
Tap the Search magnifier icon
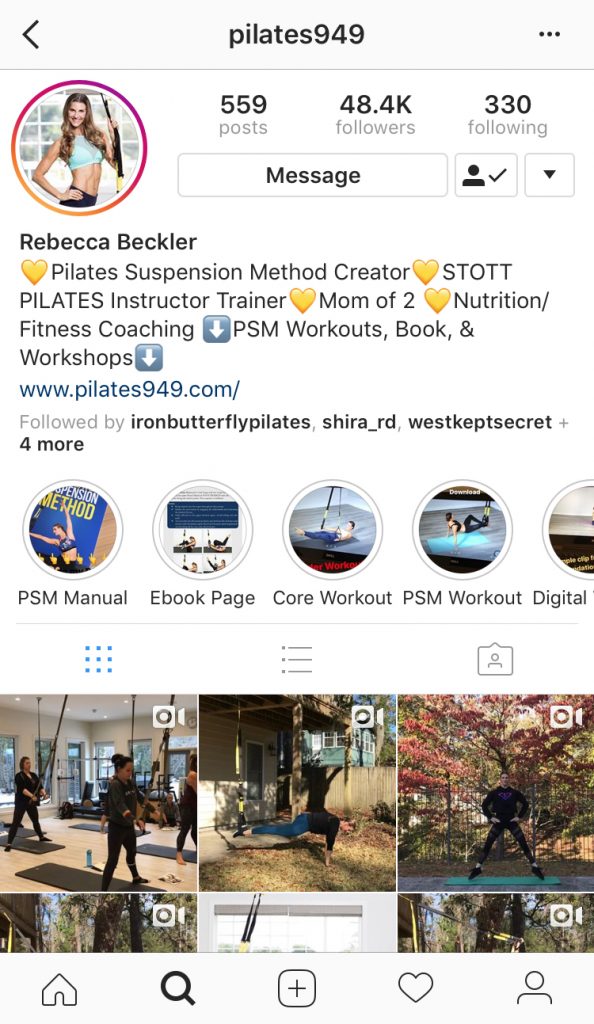pyautogui.click(x=178, y=987)
